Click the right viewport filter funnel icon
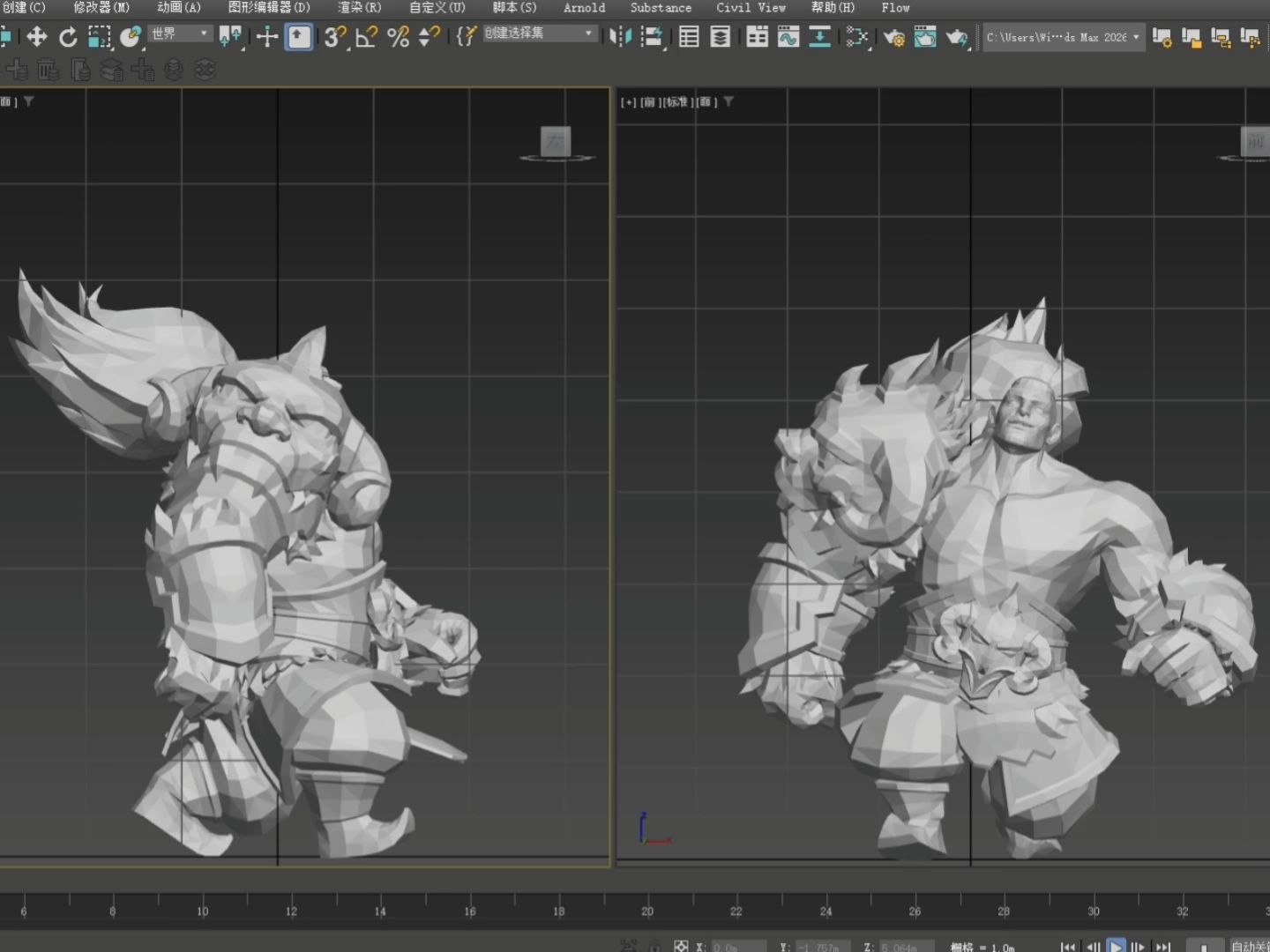This screenshot has width=1270, height=952. [x=728, y=102]
